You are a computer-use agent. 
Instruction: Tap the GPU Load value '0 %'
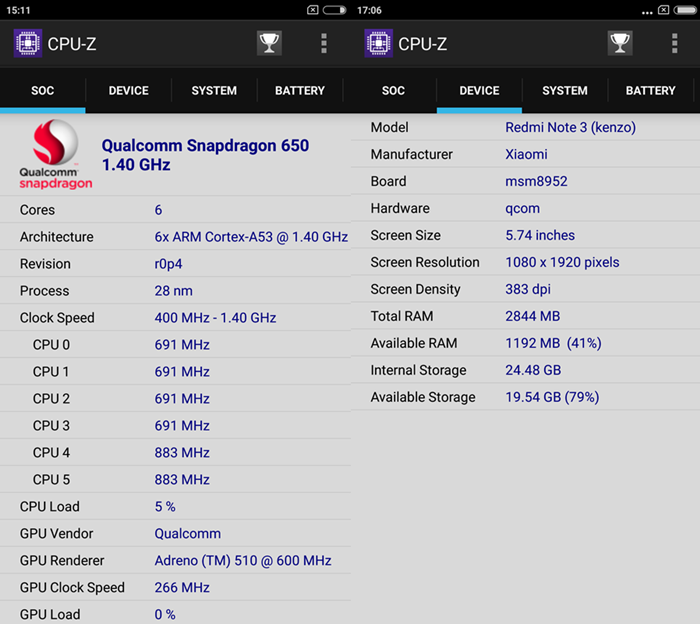tap(165, 614)
